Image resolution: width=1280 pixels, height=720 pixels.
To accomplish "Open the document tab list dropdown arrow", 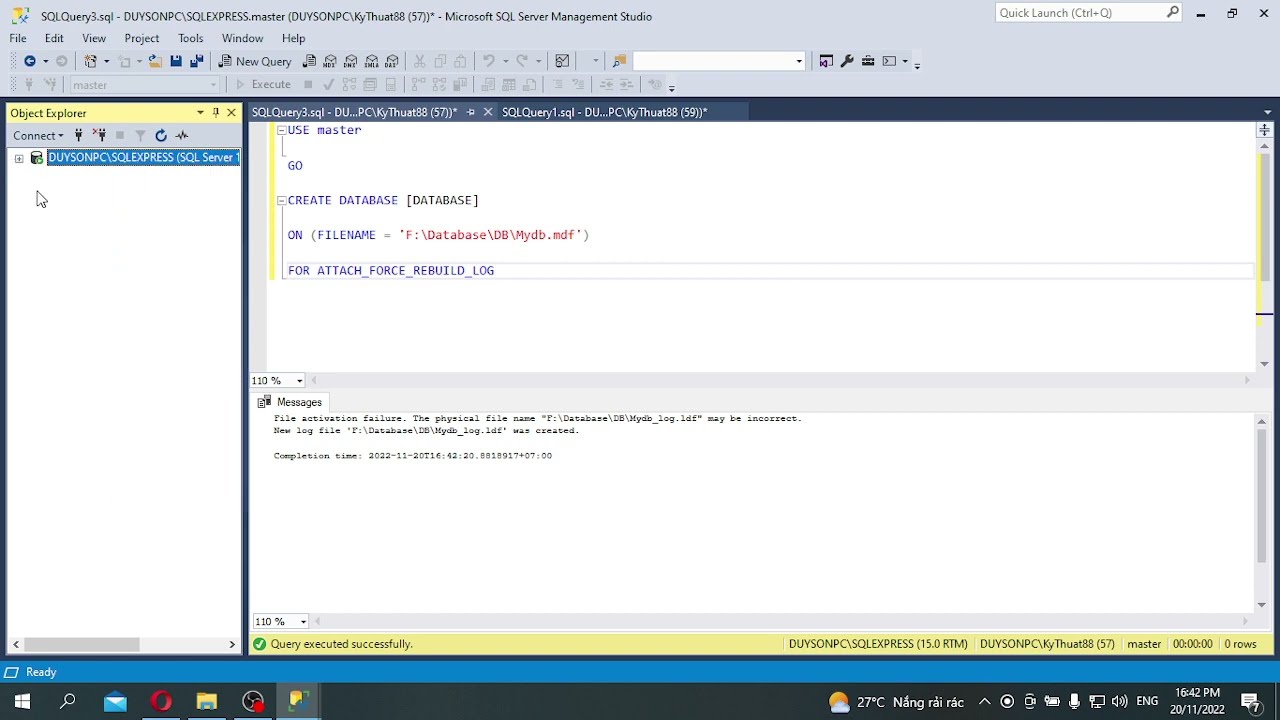I will (x=1267, y=113).
